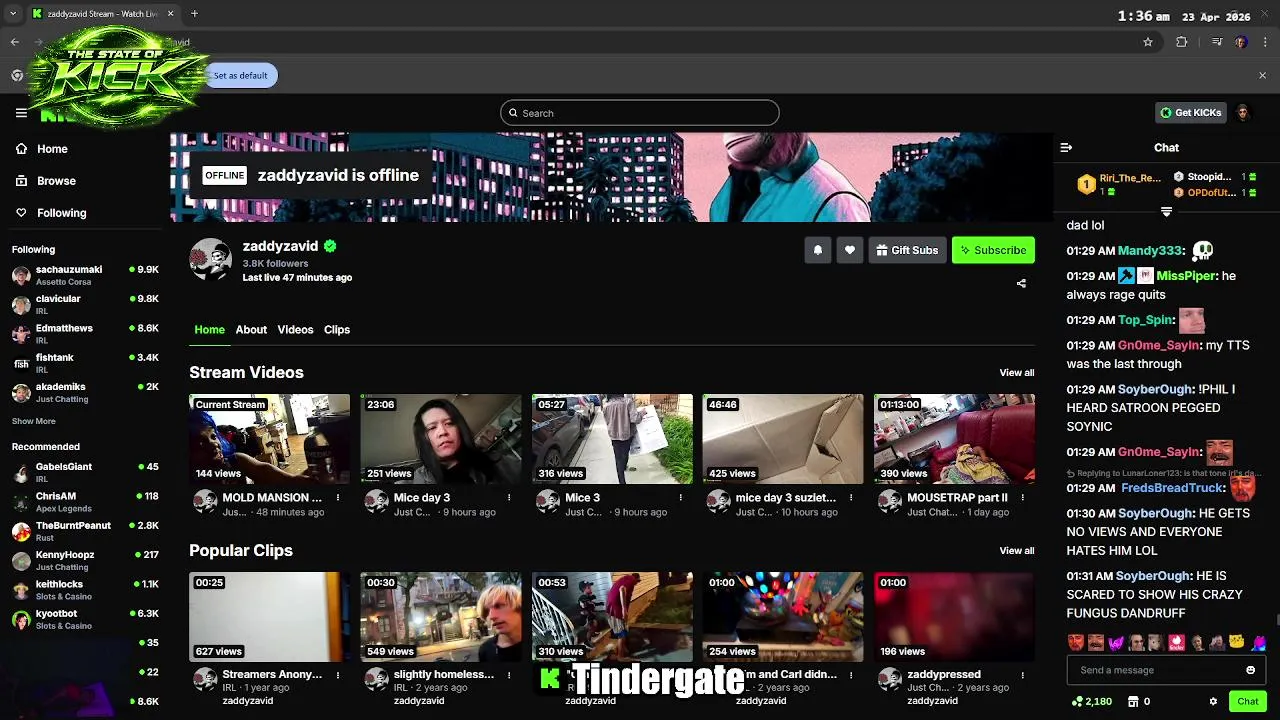The height and width of the screenshot is (720, 1280).
Task: Click the notification bell for zaddyzavid
Action: pyautogui.click(x=818, y=250)
